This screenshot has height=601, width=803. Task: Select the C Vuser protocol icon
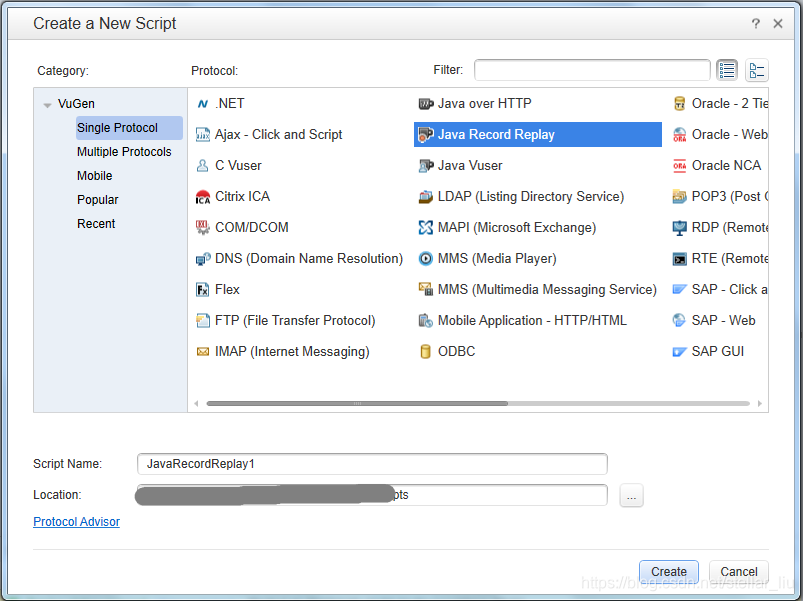[203, 166]
